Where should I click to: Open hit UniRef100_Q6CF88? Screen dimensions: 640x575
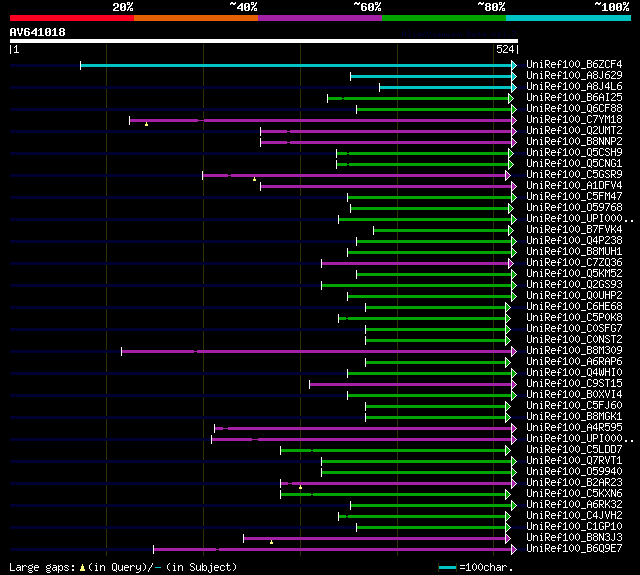574,109
